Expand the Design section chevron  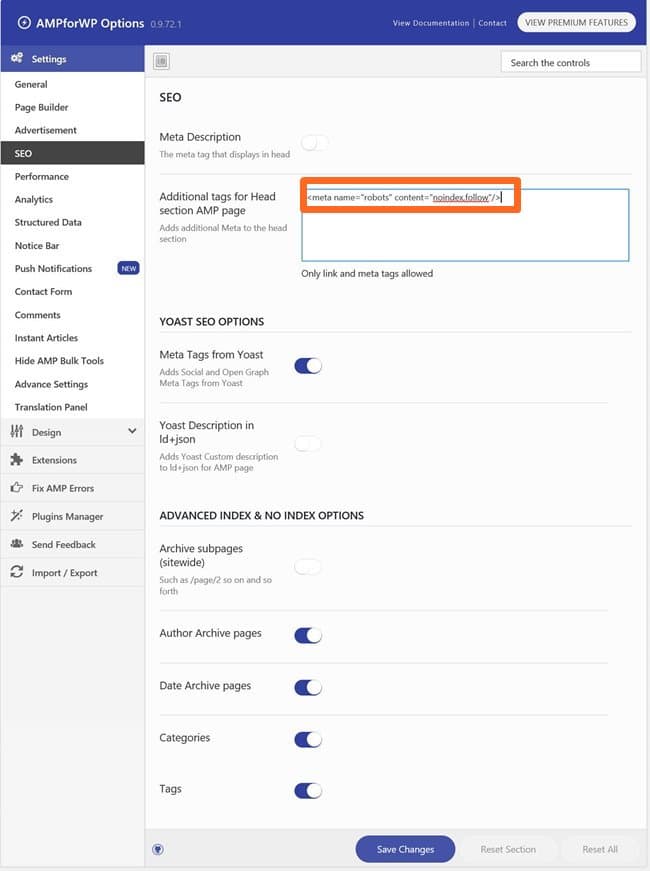coord(132,432)
